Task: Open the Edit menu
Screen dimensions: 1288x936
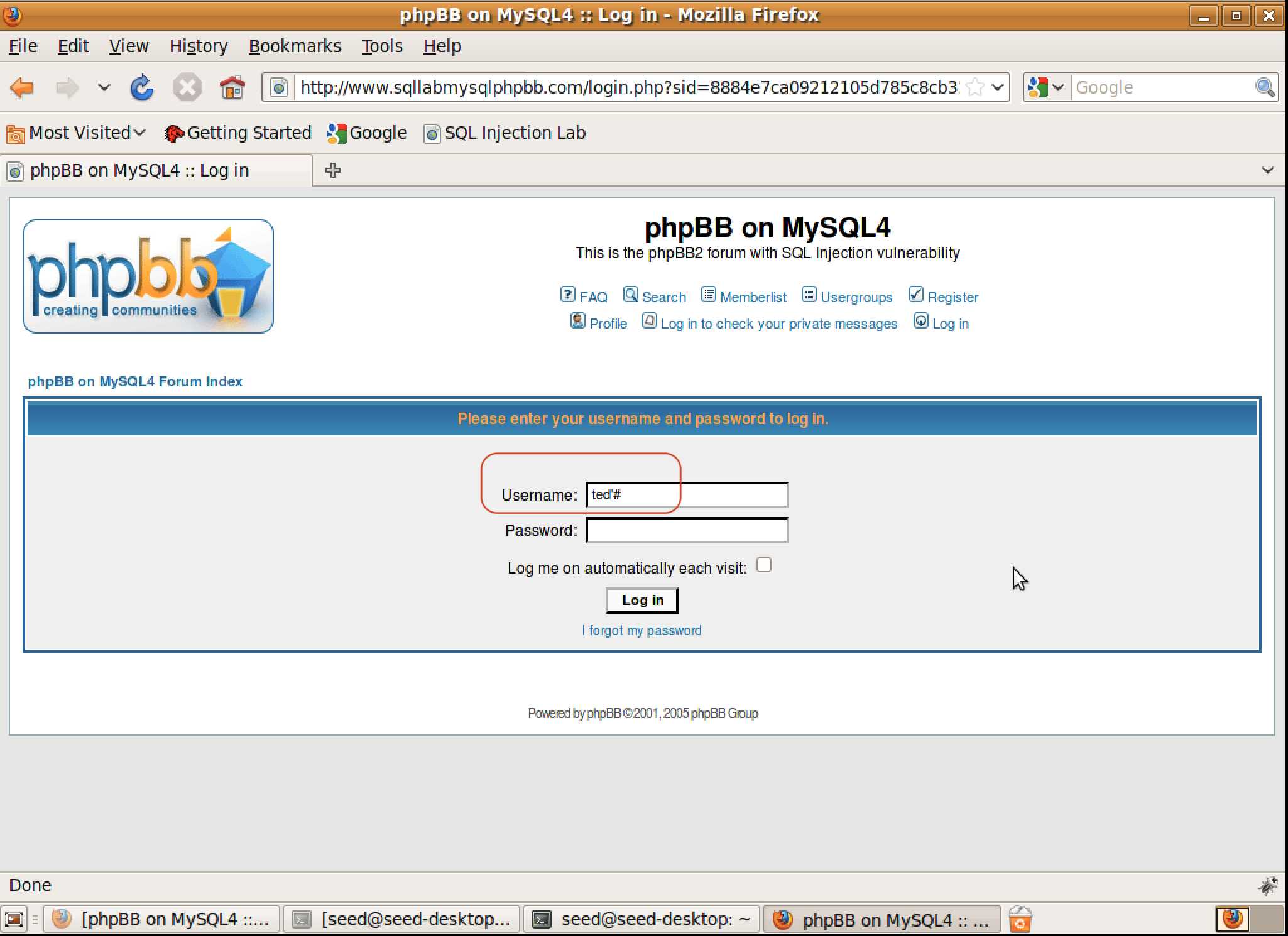Action: tap(74, 46)
